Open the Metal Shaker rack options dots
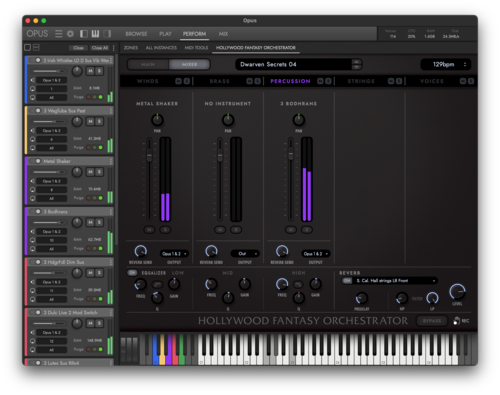 tap(111, 161)
